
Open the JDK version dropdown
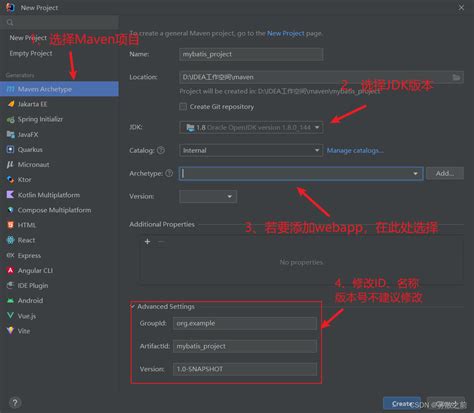251,127
